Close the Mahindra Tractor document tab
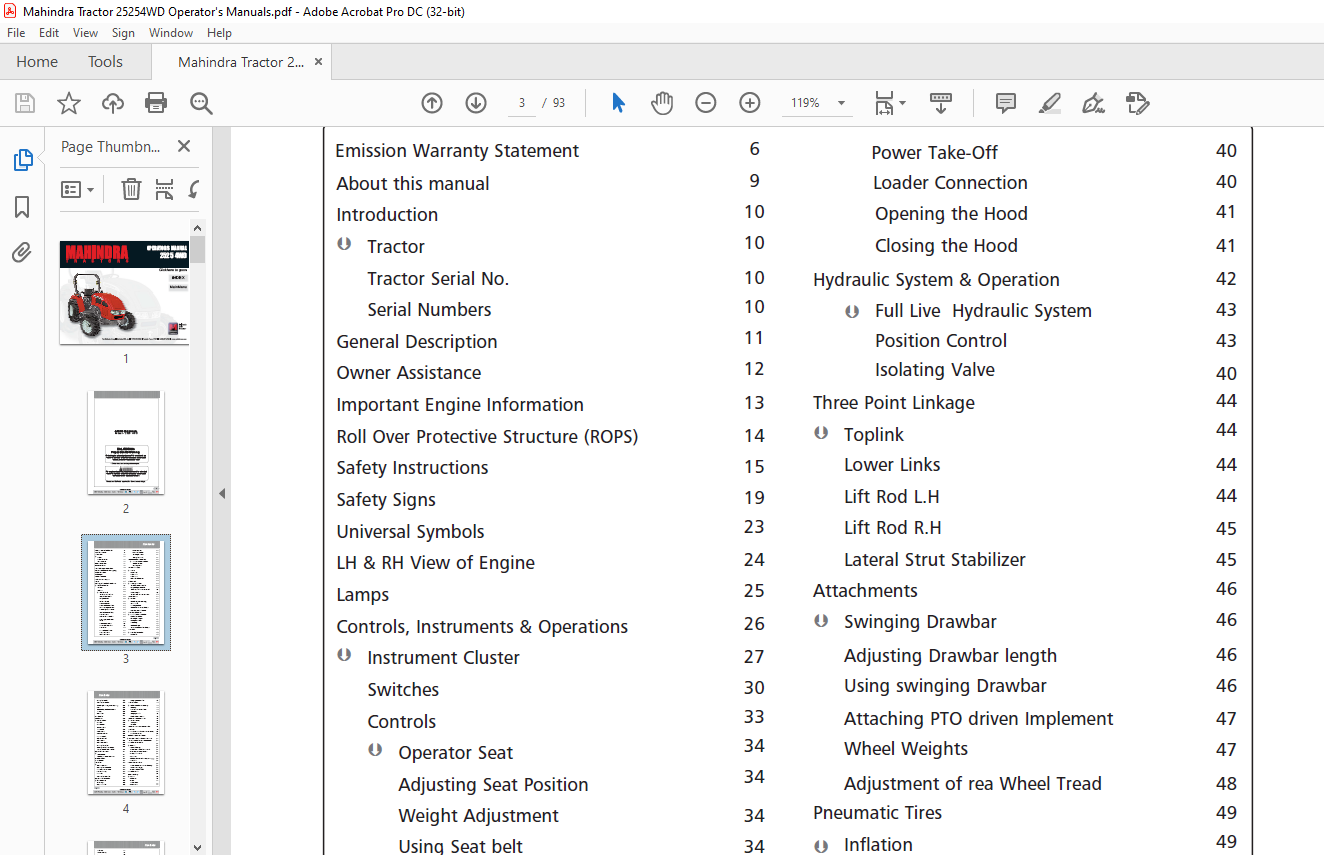 [318, 62]
